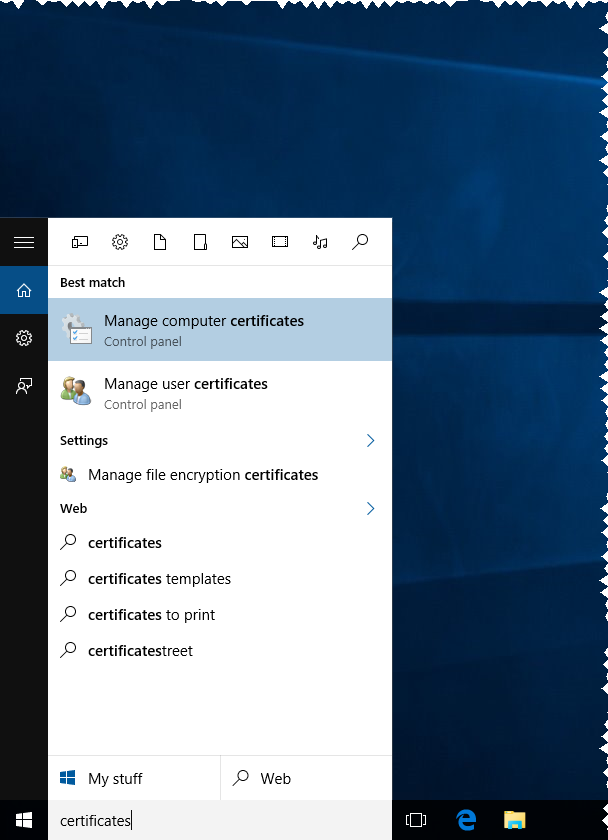Filter search results by documents
The height and width of the screenshot is (840, 608).
click(x=160, y=242)
